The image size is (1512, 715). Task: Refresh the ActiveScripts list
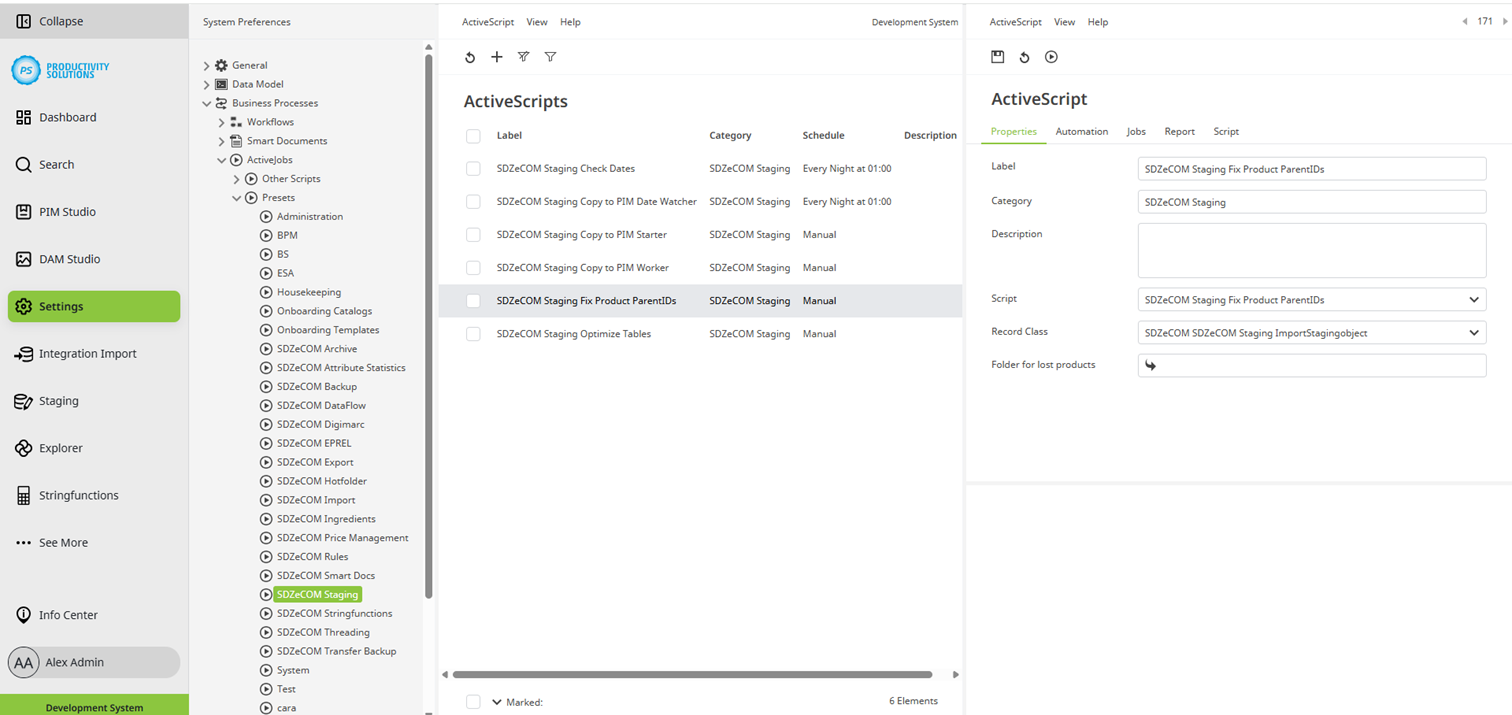click(470, 57)
